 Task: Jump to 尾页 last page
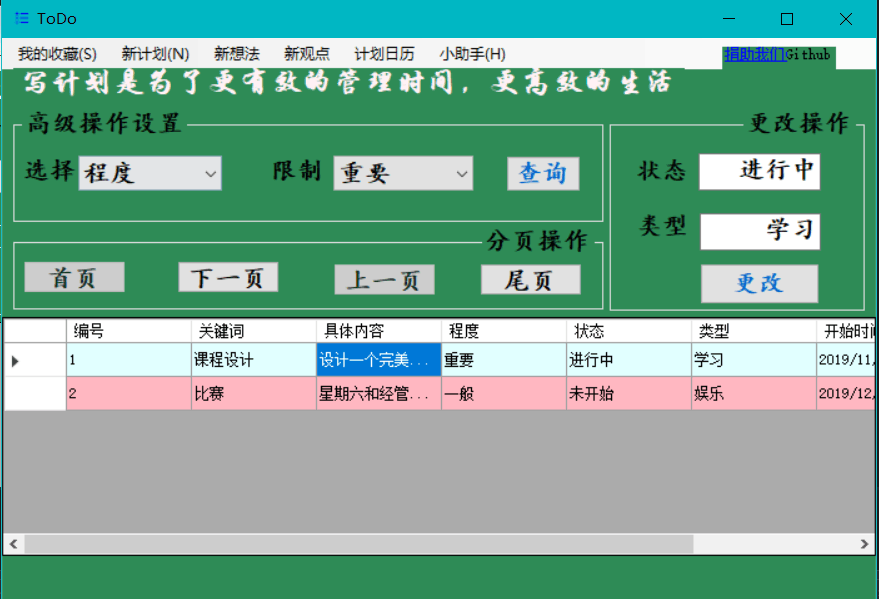530,280
